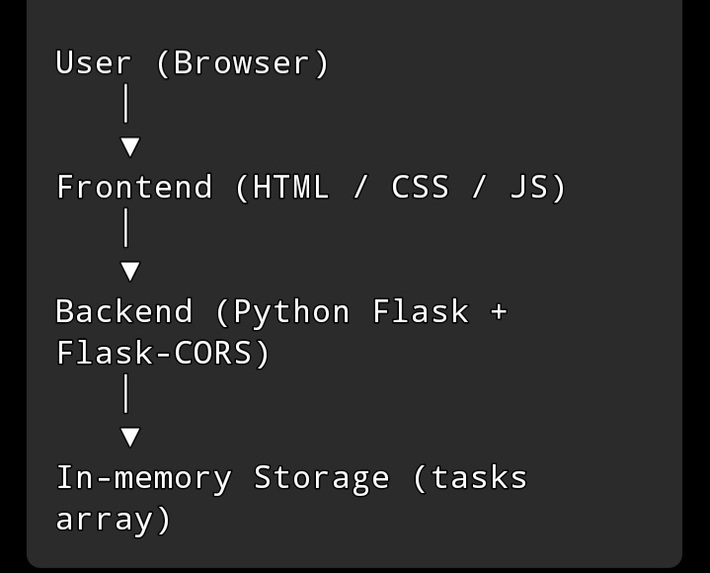Click the CSS text in the code block

(x=420, y=187)
